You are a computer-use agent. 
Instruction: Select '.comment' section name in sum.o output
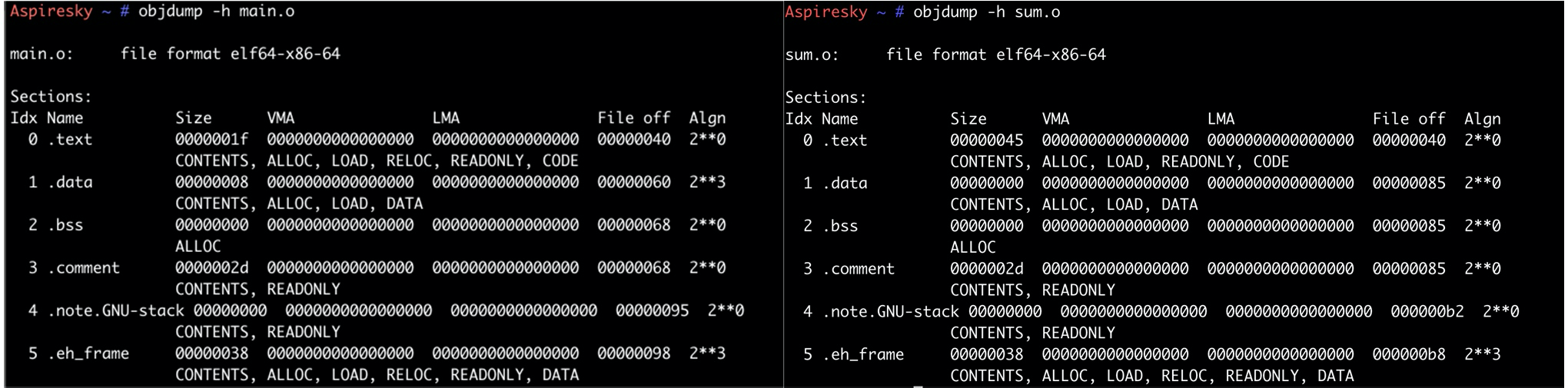click(x=858, y=269)
